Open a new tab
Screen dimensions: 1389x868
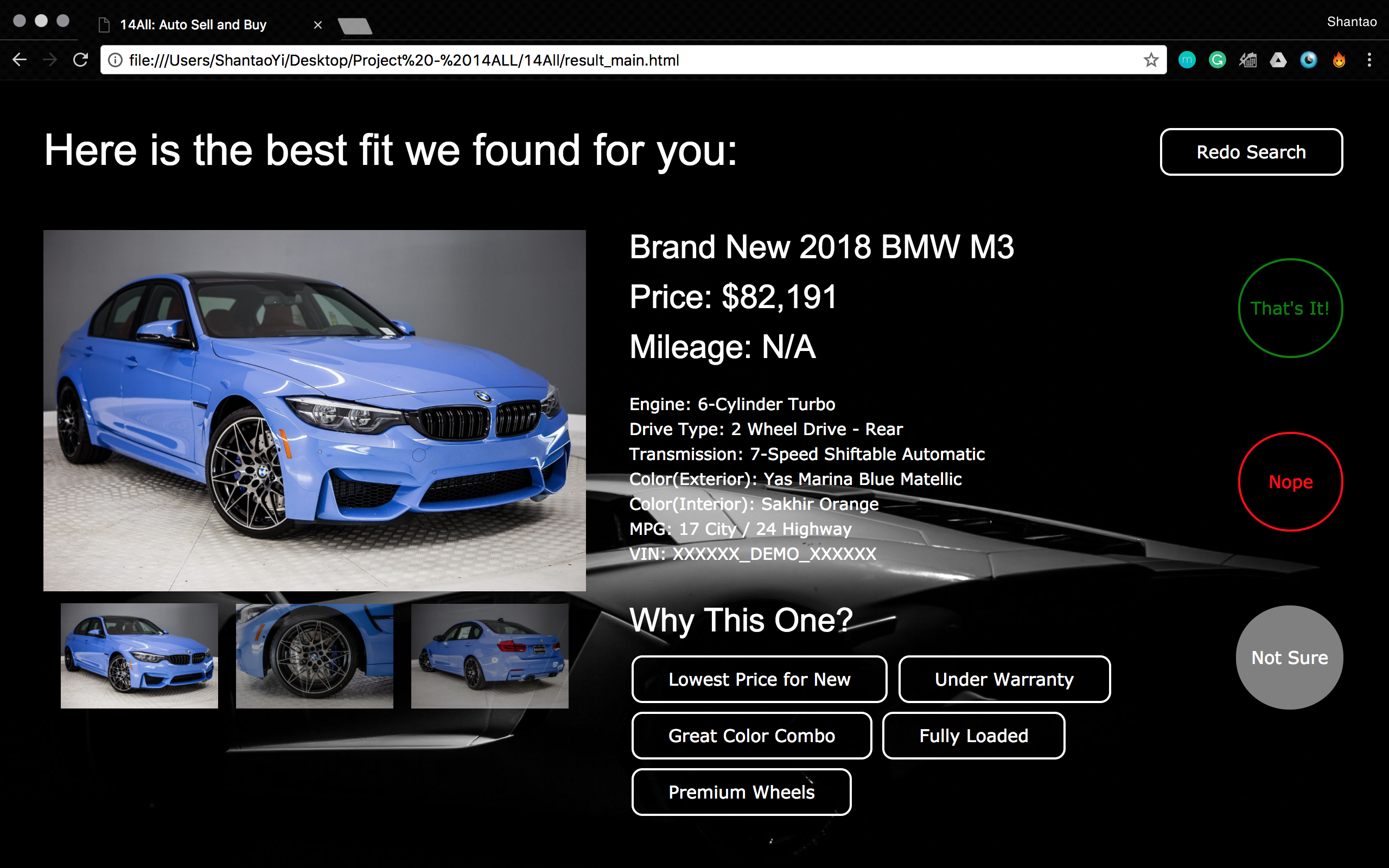pyautogui.click(x=355, y=26)
